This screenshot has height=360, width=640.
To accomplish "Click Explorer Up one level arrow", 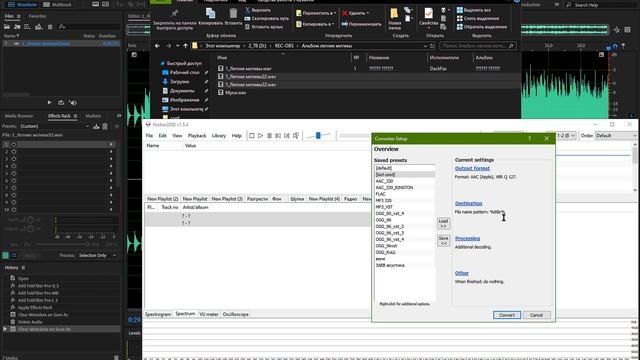I will [x=185, y=46].
